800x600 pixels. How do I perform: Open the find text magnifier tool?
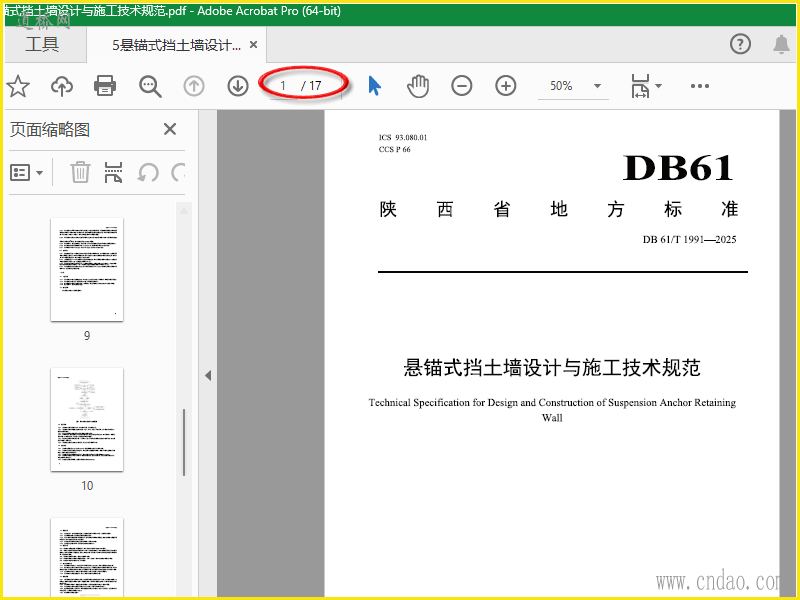tap(150, 86)
